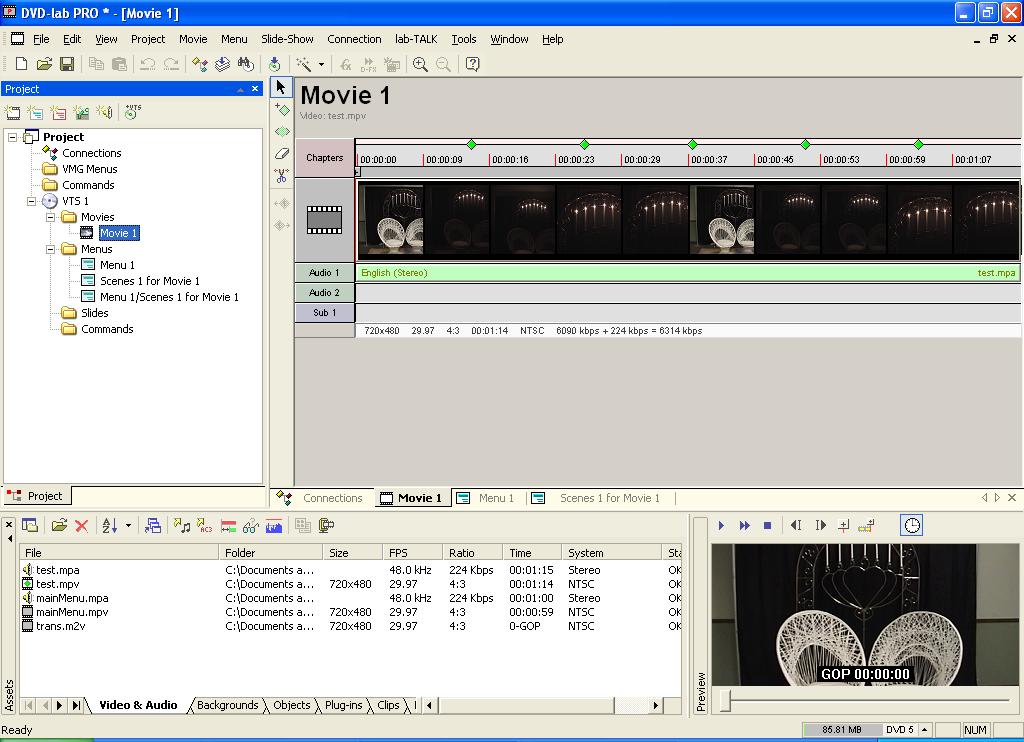The height and width of the screenshot is (742, 1024).
Task: Switch to the Objects assets tab
Action: [291, 705]
